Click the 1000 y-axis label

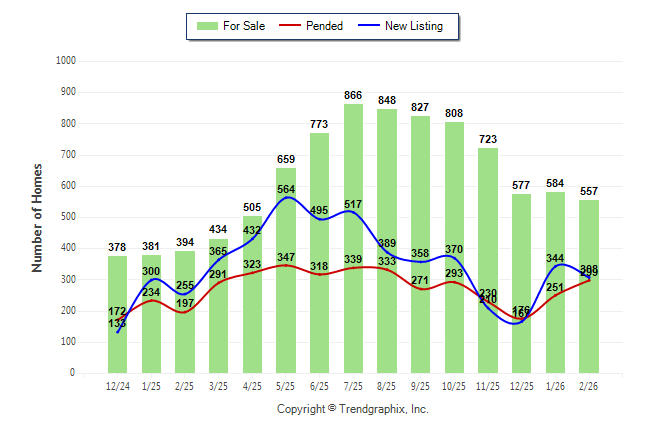tap(65, 61)
